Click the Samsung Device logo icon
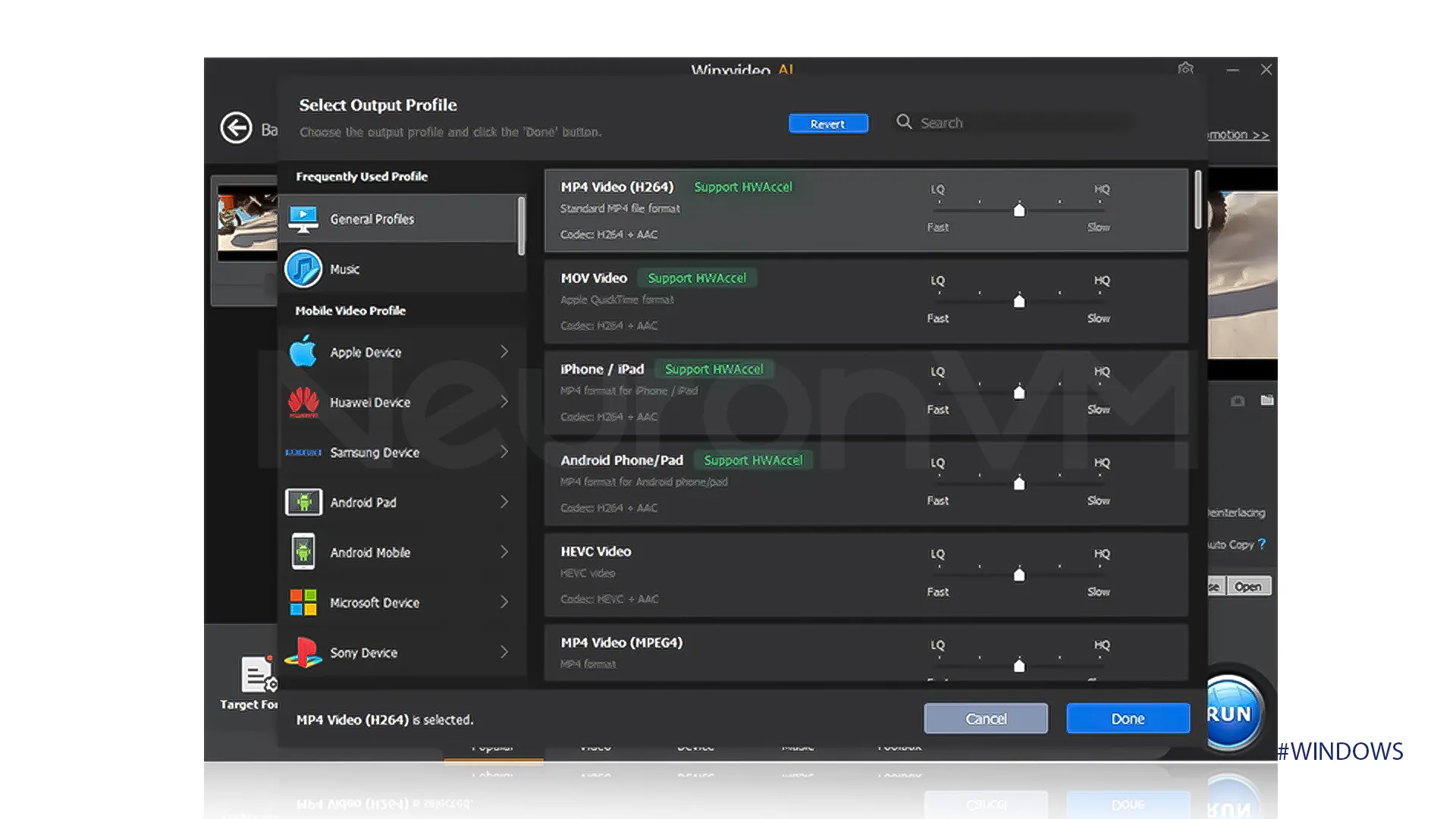1456x819 pixels. pos(303,453)
